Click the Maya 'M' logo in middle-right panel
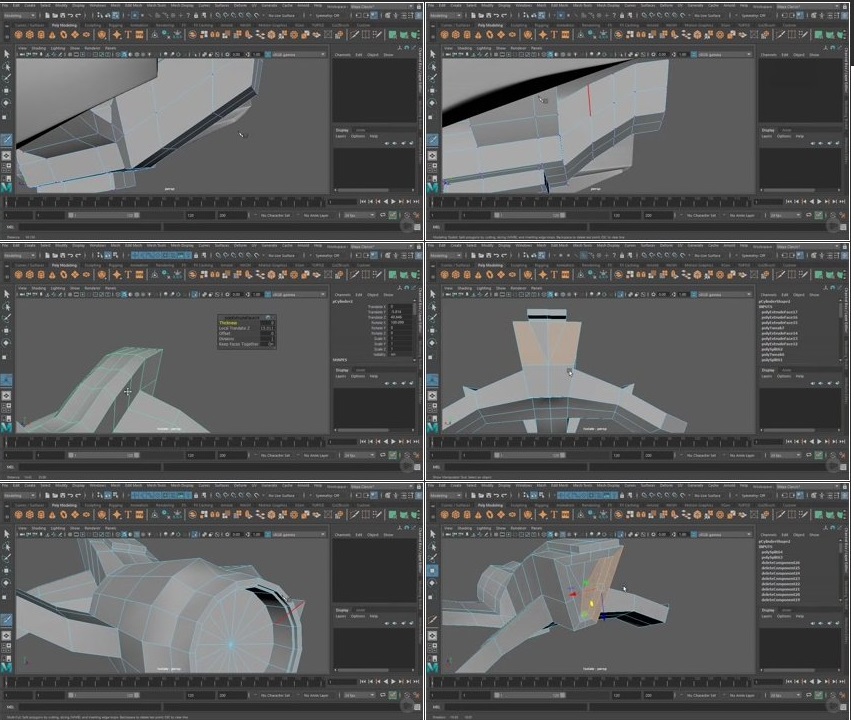The image size is (854, 720). click(432, 427)
